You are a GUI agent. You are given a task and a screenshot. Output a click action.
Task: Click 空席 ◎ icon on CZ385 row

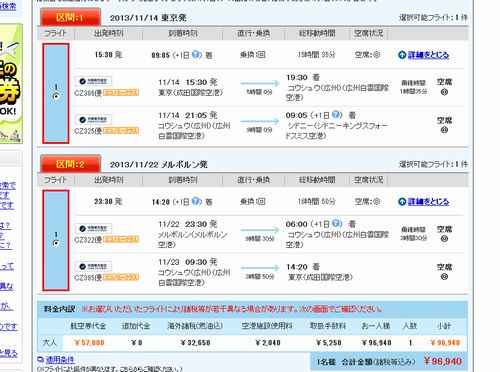[444, 277]
